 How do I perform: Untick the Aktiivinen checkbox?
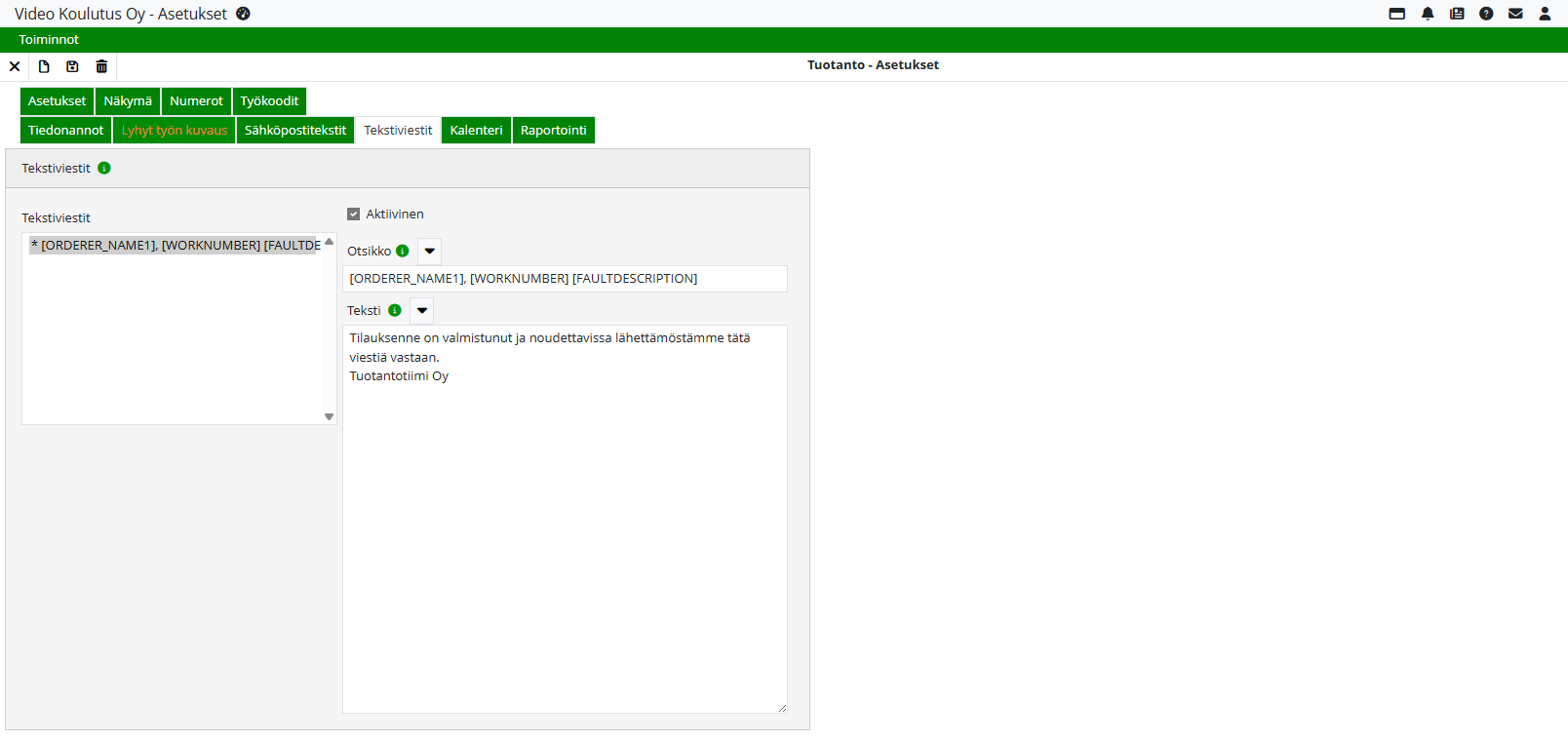(354, 215)
